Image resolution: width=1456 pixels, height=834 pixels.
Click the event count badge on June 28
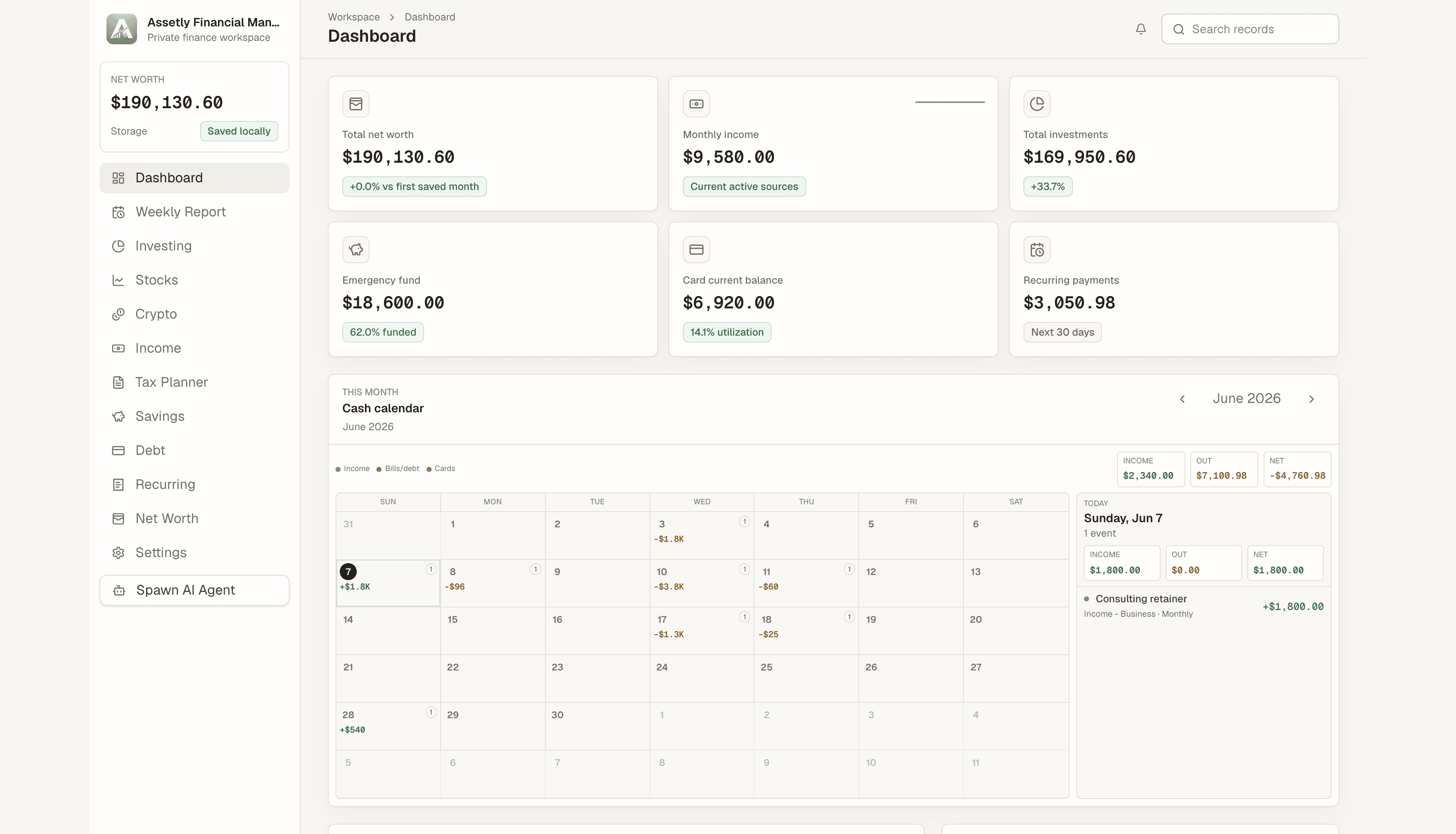(x=431, y=712)
